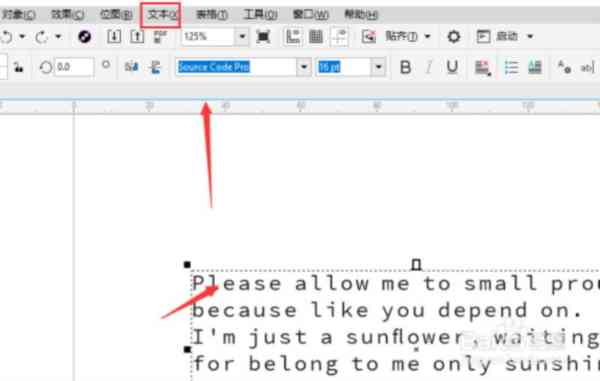
Task: Click the Undo arrow icon
Action: tap(7, 37)
